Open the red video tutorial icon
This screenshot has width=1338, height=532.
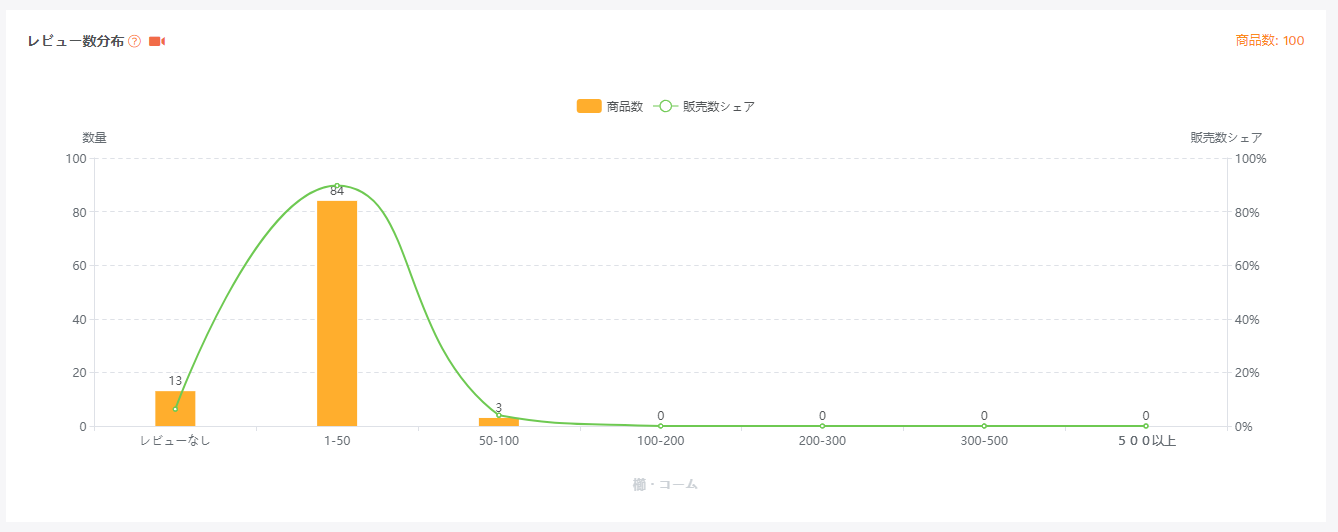coord(157,41)
